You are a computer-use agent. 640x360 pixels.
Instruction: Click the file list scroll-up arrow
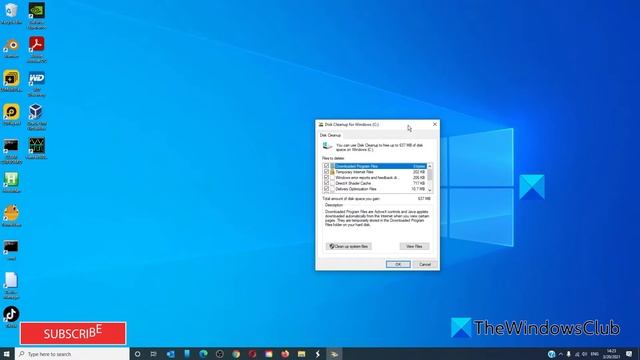[x=430, y=166]
